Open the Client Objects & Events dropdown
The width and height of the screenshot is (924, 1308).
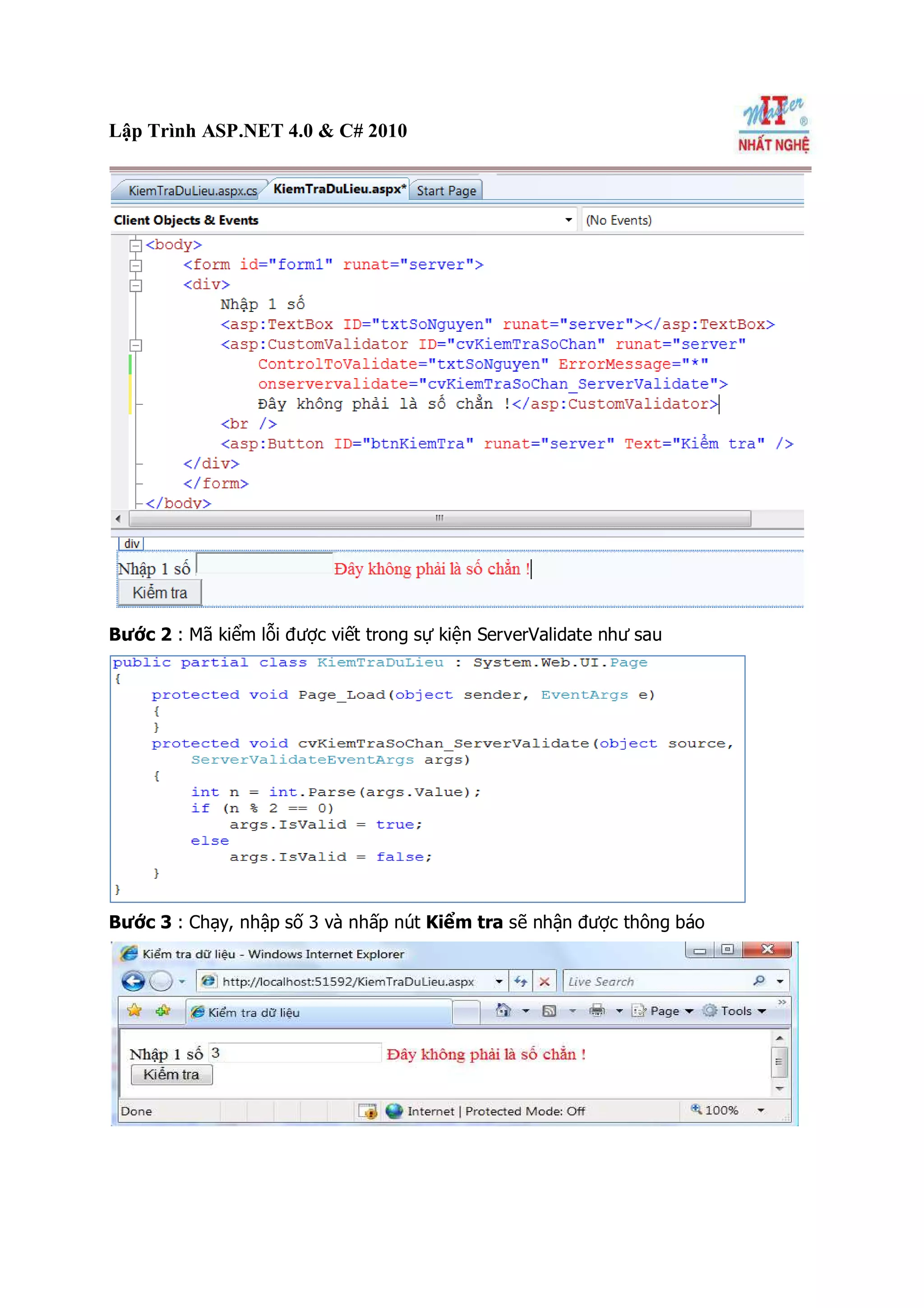pyautogui.click(x=568, y=220)
